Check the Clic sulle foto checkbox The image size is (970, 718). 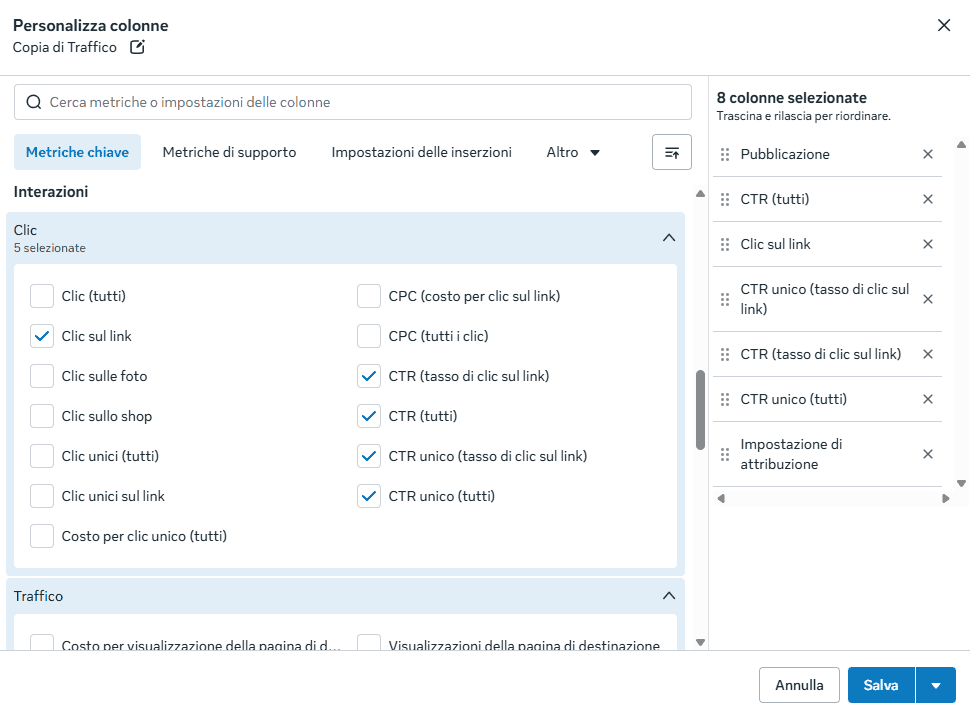42,376
